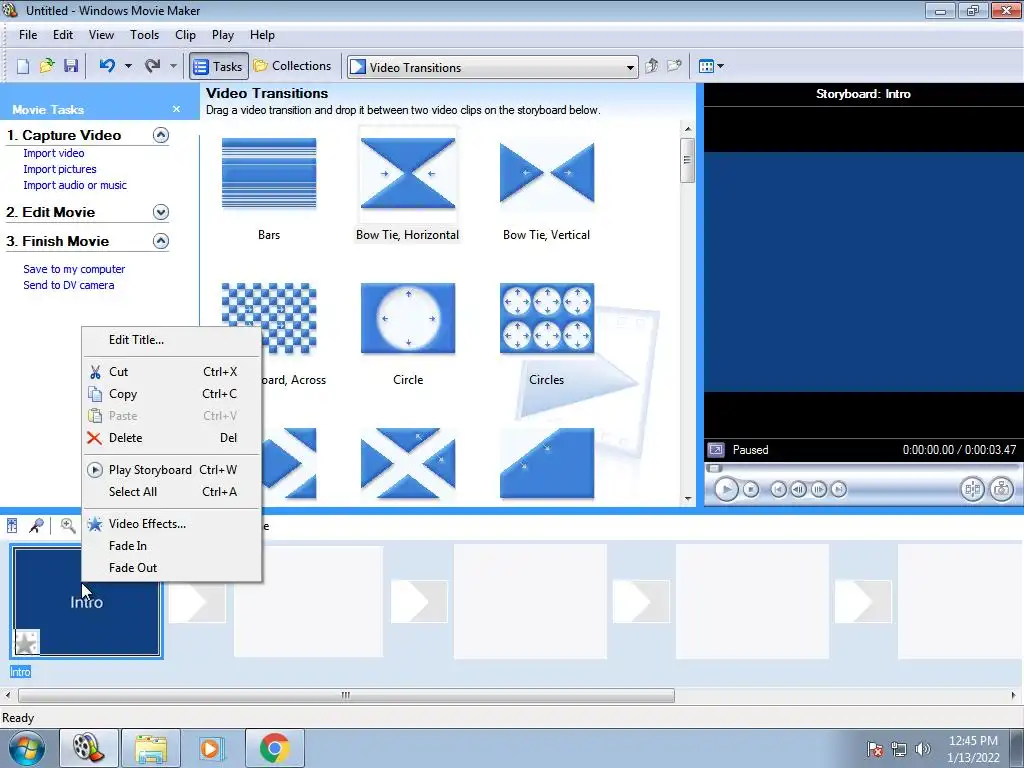
Task: Click the Play button in preview monitor
Action: pyautogui.click(x=726, y=489)
